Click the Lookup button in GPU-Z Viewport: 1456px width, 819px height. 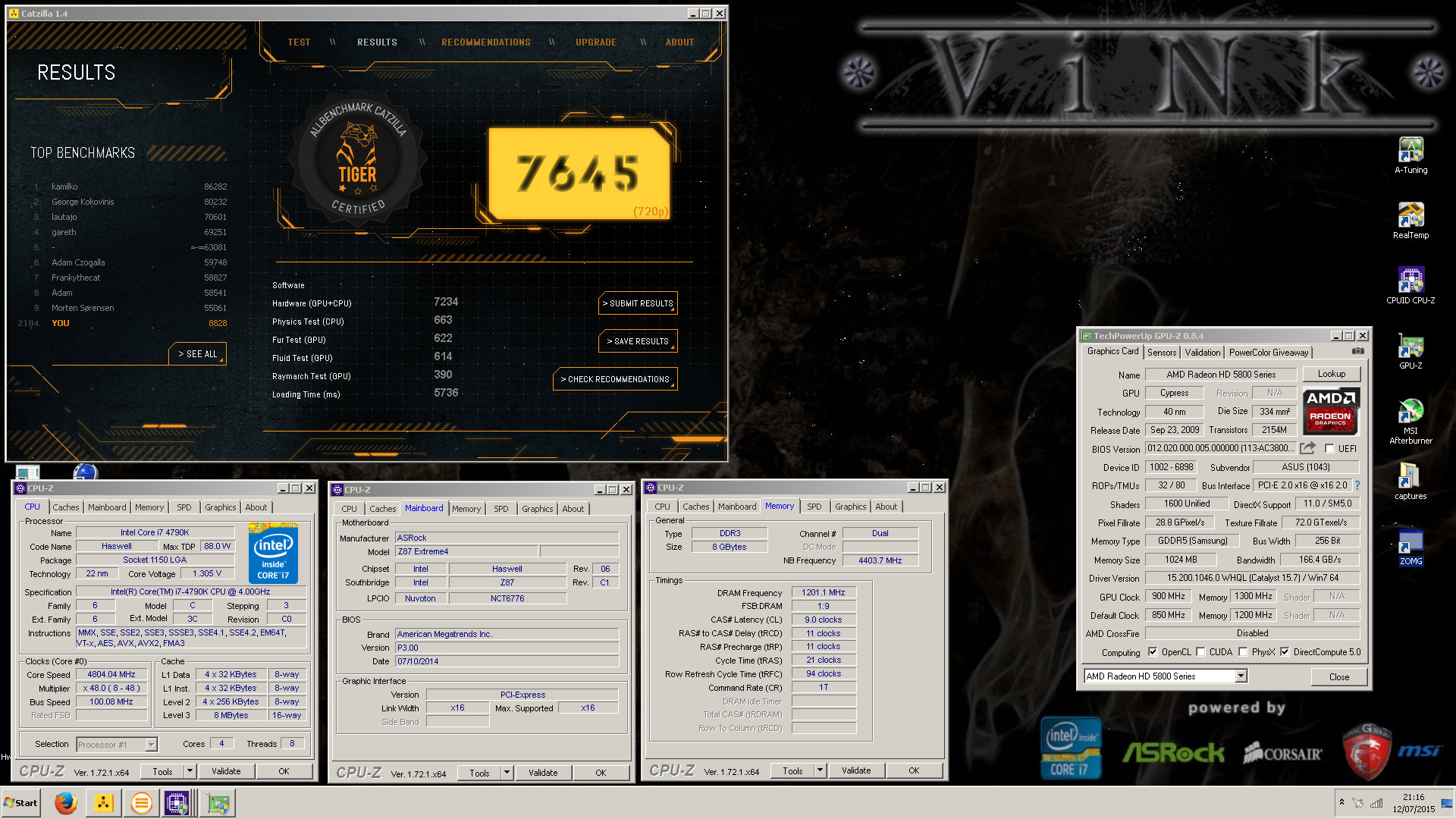pos(1332,374)
